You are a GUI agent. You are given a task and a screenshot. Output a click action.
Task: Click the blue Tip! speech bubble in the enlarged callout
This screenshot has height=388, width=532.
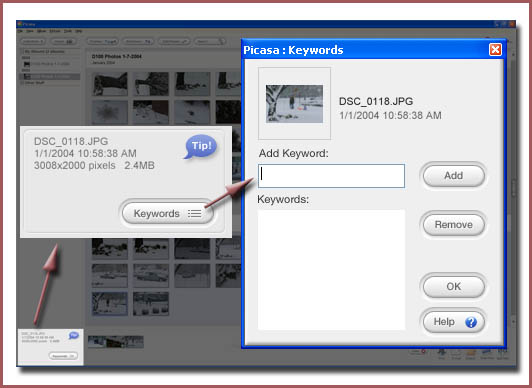point(201,147)
